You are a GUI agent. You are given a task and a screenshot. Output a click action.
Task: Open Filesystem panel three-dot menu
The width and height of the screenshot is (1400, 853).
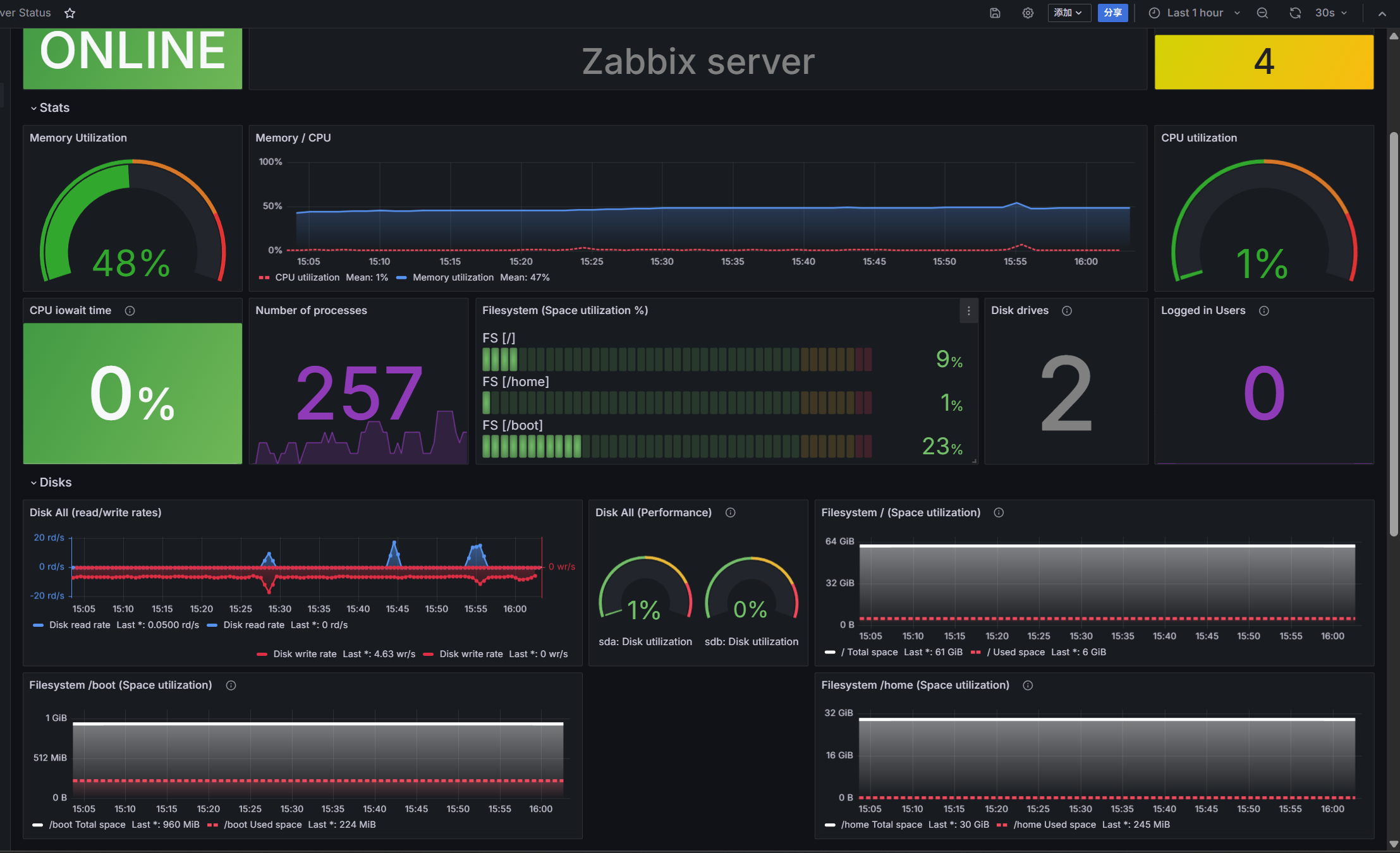point(968,310)
